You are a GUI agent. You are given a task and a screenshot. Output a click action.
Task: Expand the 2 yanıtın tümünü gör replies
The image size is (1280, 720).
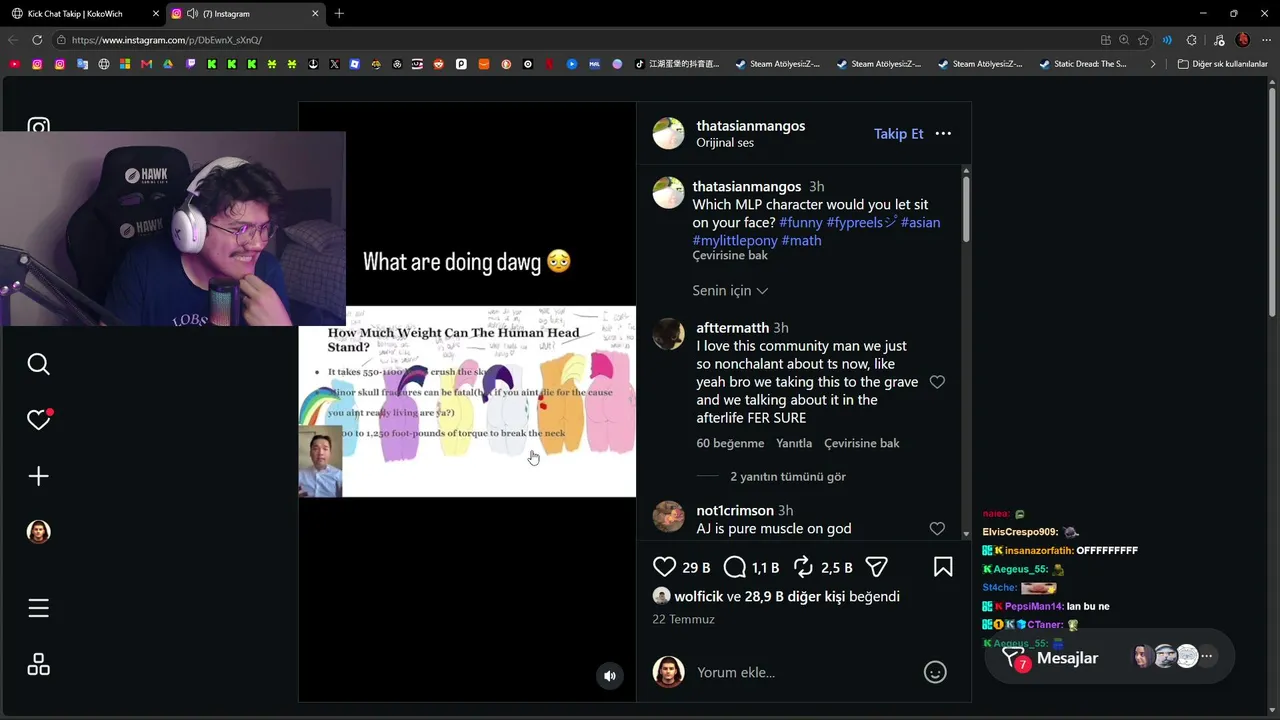(788, 477)
